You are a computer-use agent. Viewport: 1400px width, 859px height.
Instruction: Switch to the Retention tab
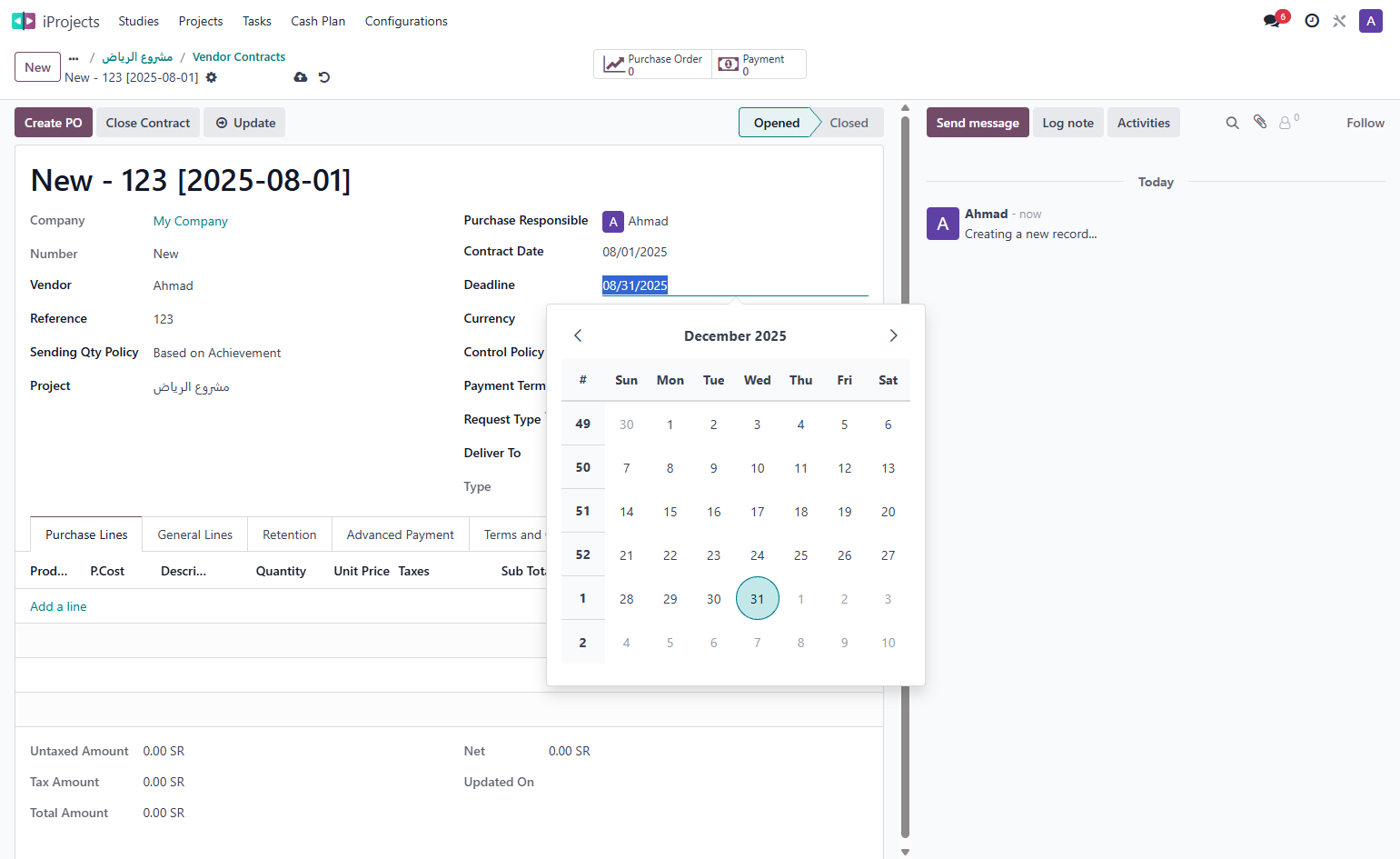290,534
